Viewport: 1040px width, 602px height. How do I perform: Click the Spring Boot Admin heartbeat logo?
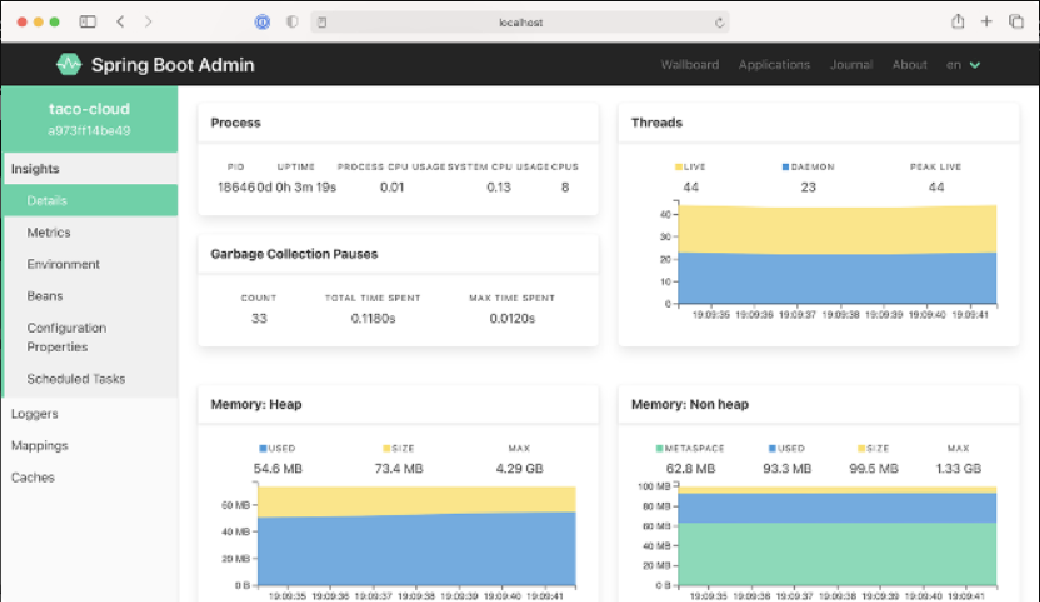coord(68,64)
